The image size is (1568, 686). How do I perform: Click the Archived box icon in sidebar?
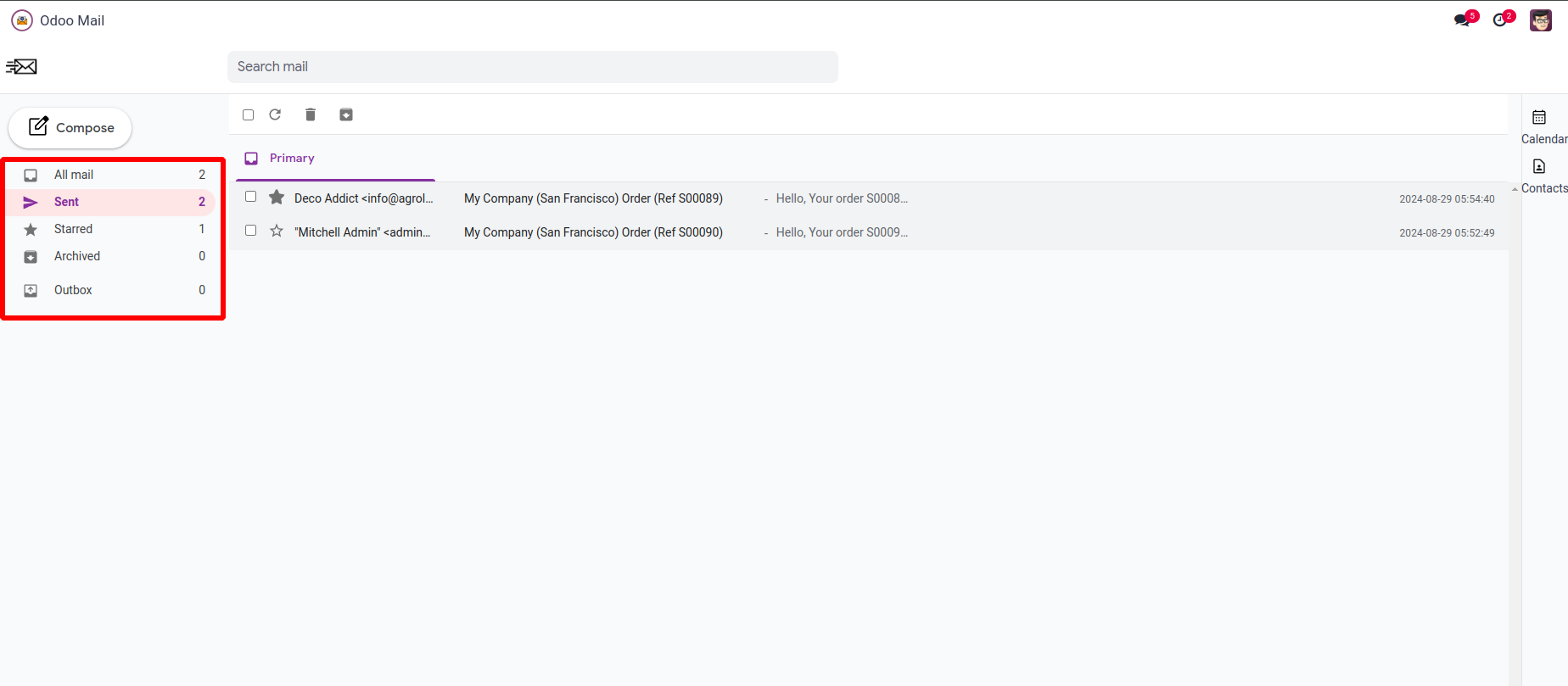[x=31, y=257]
